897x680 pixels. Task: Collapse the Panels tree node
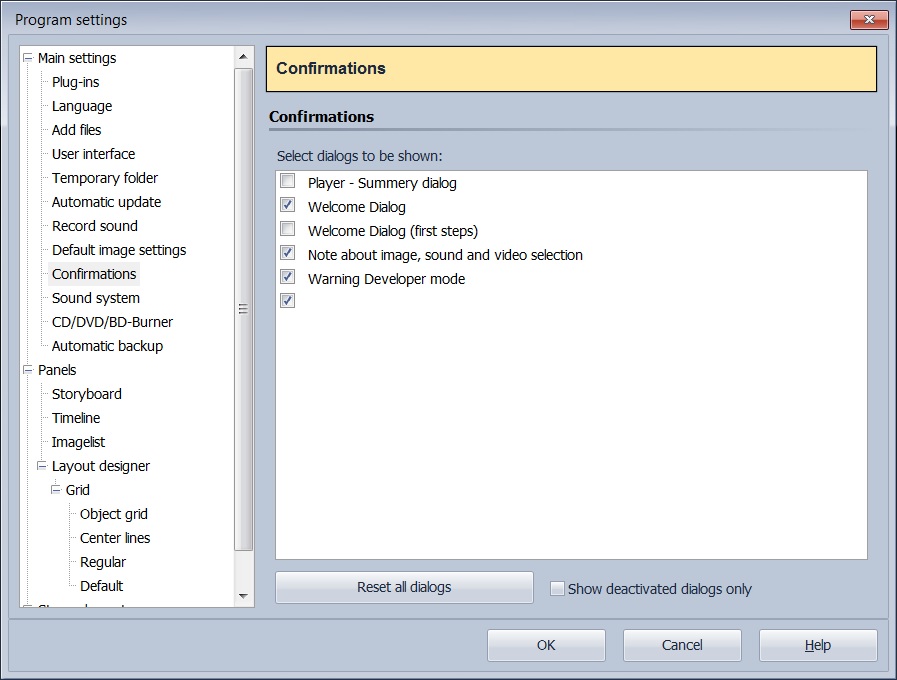click(x=28, y=370)
